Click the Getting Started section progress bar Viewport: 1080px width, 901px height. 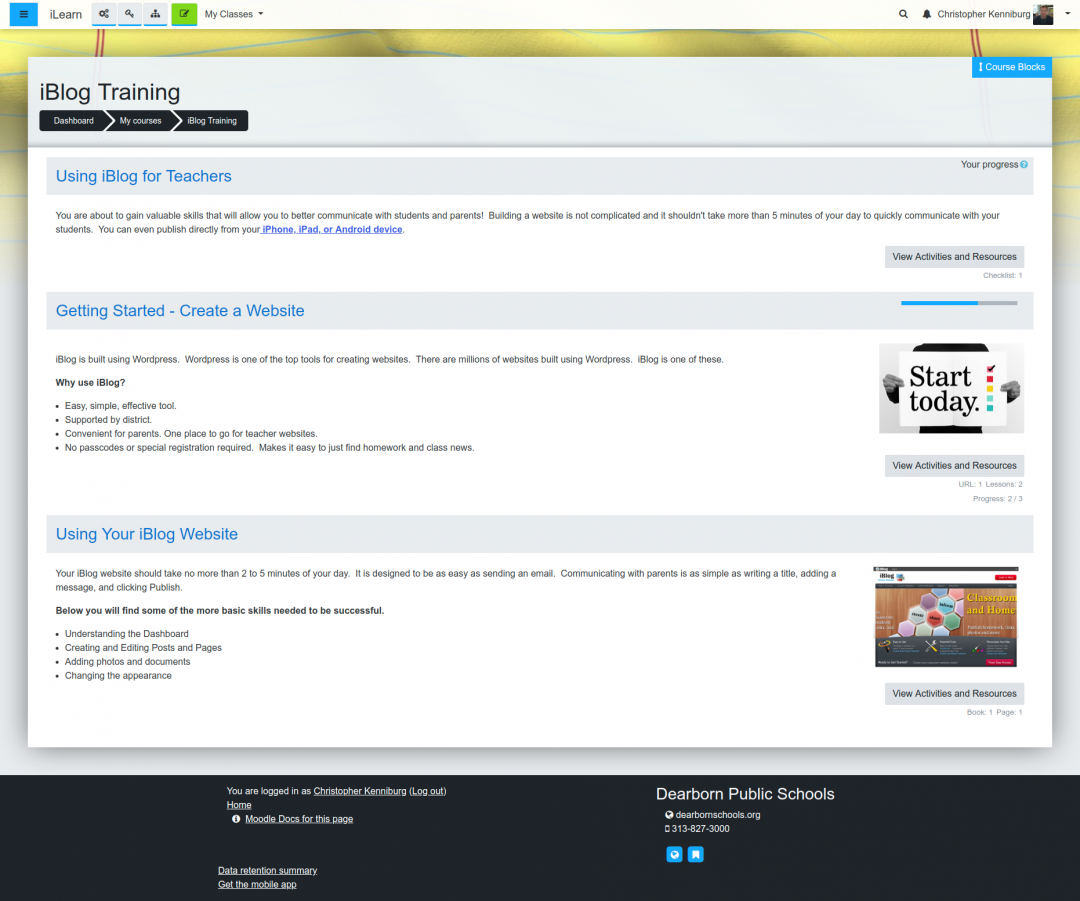point(958,301)
